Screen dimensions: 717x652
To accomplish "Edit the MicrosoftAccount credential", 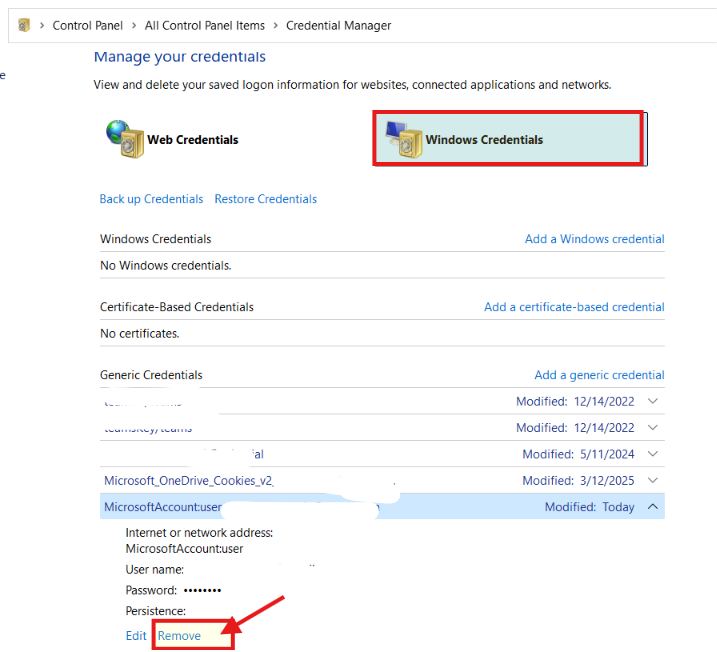I will [x=136, y=636].
